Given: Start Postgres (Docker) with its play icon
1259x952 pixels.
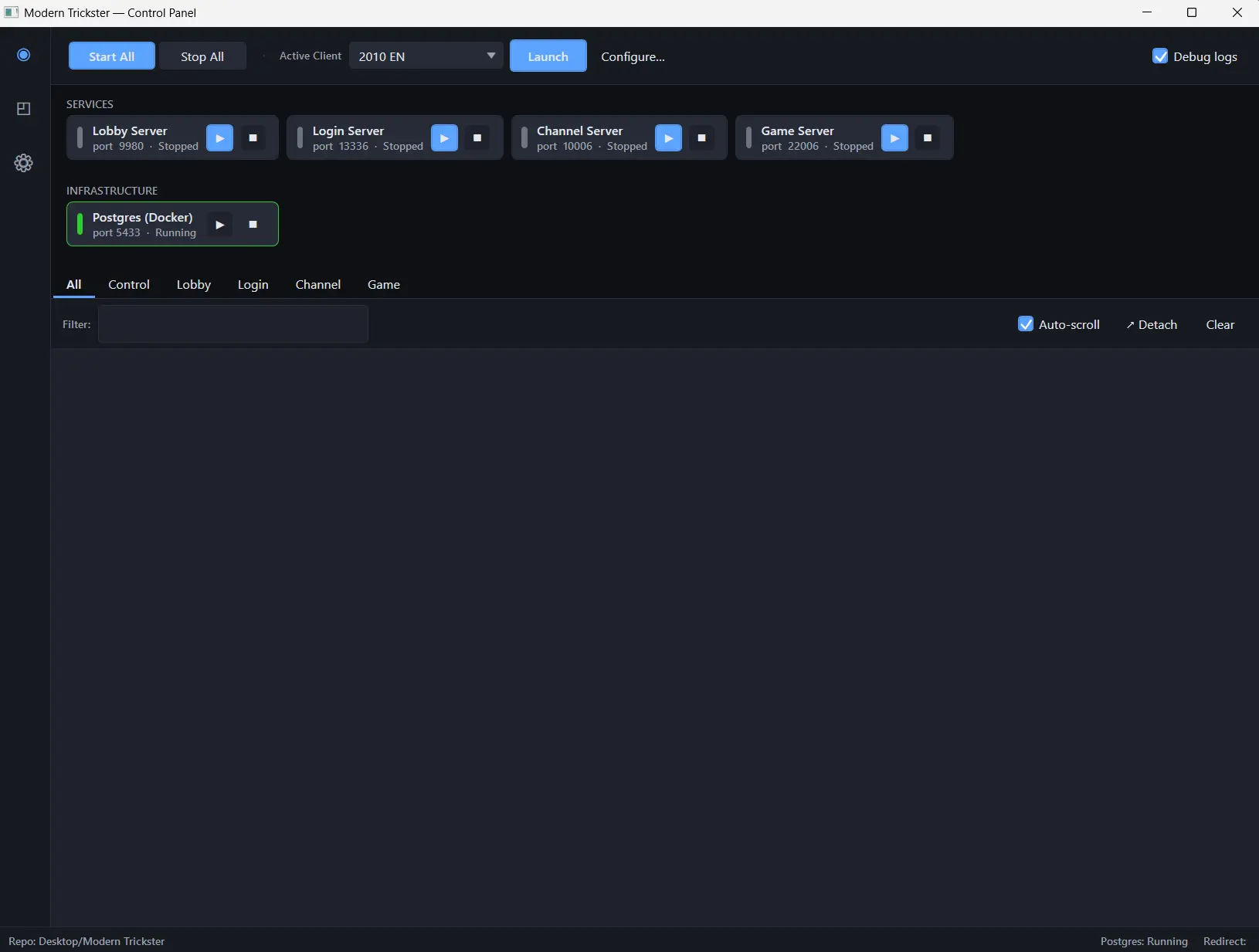Looking at the screenshot, I should [219, 225].
